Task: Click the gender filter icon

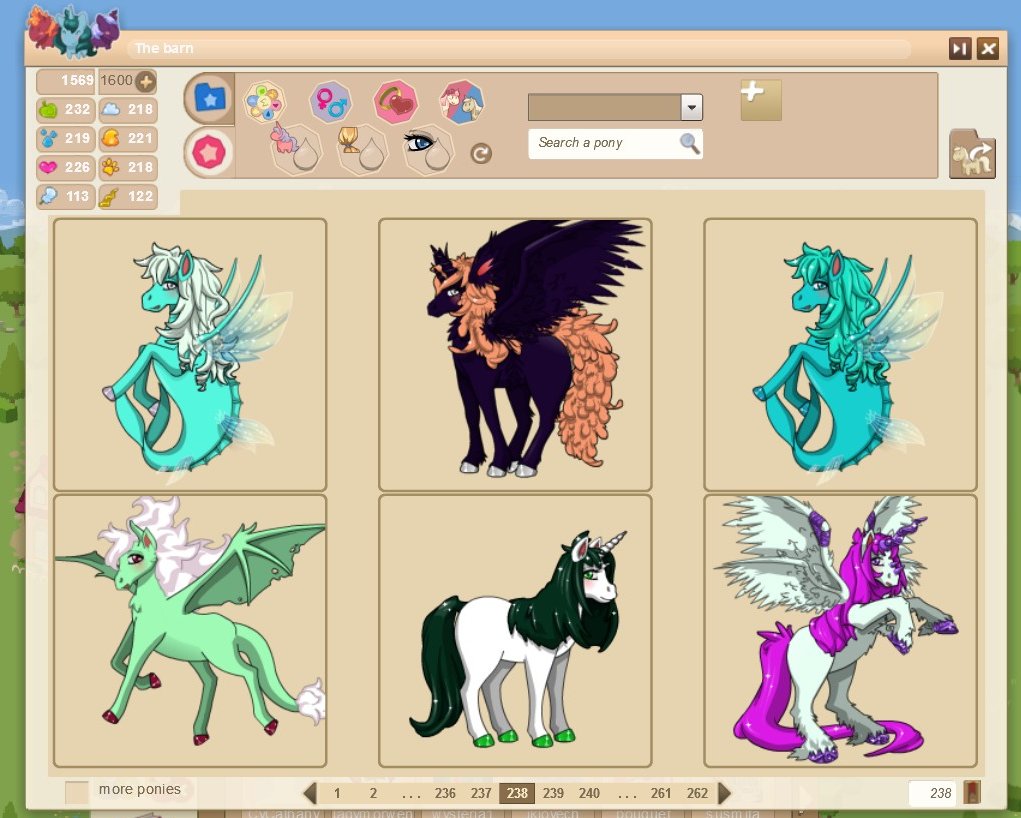Action: (x=330, y=101)
